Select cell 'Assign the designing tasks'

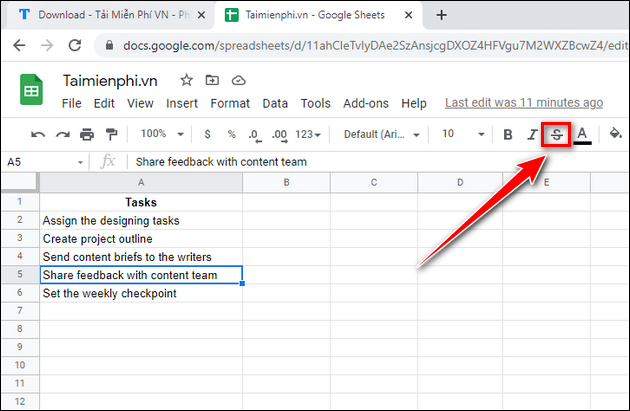(141, 220)
